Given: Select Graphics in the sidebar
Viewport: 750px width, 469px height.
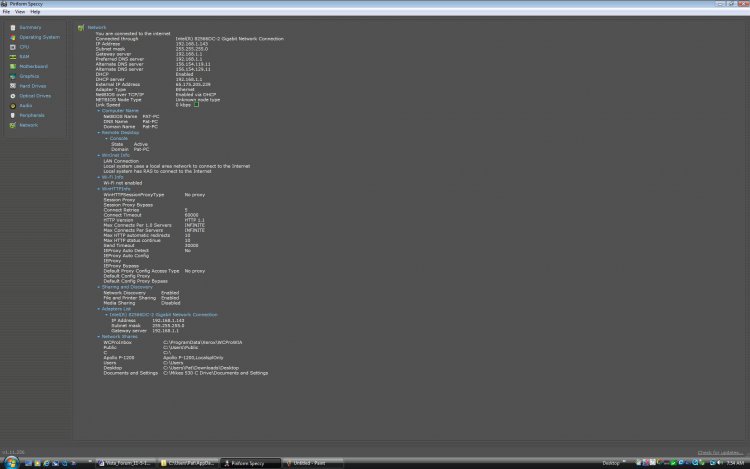Looking at the screenshot, I should [29, 76].
